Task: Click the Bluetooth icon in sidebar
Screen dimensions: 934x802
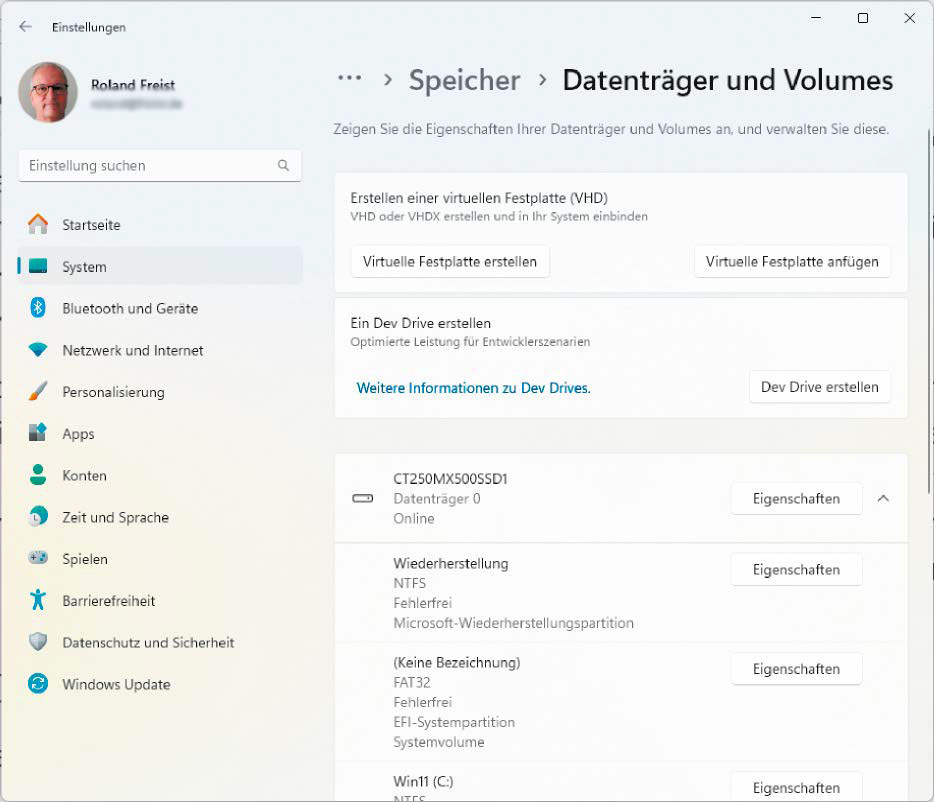Action: (38, 307)
